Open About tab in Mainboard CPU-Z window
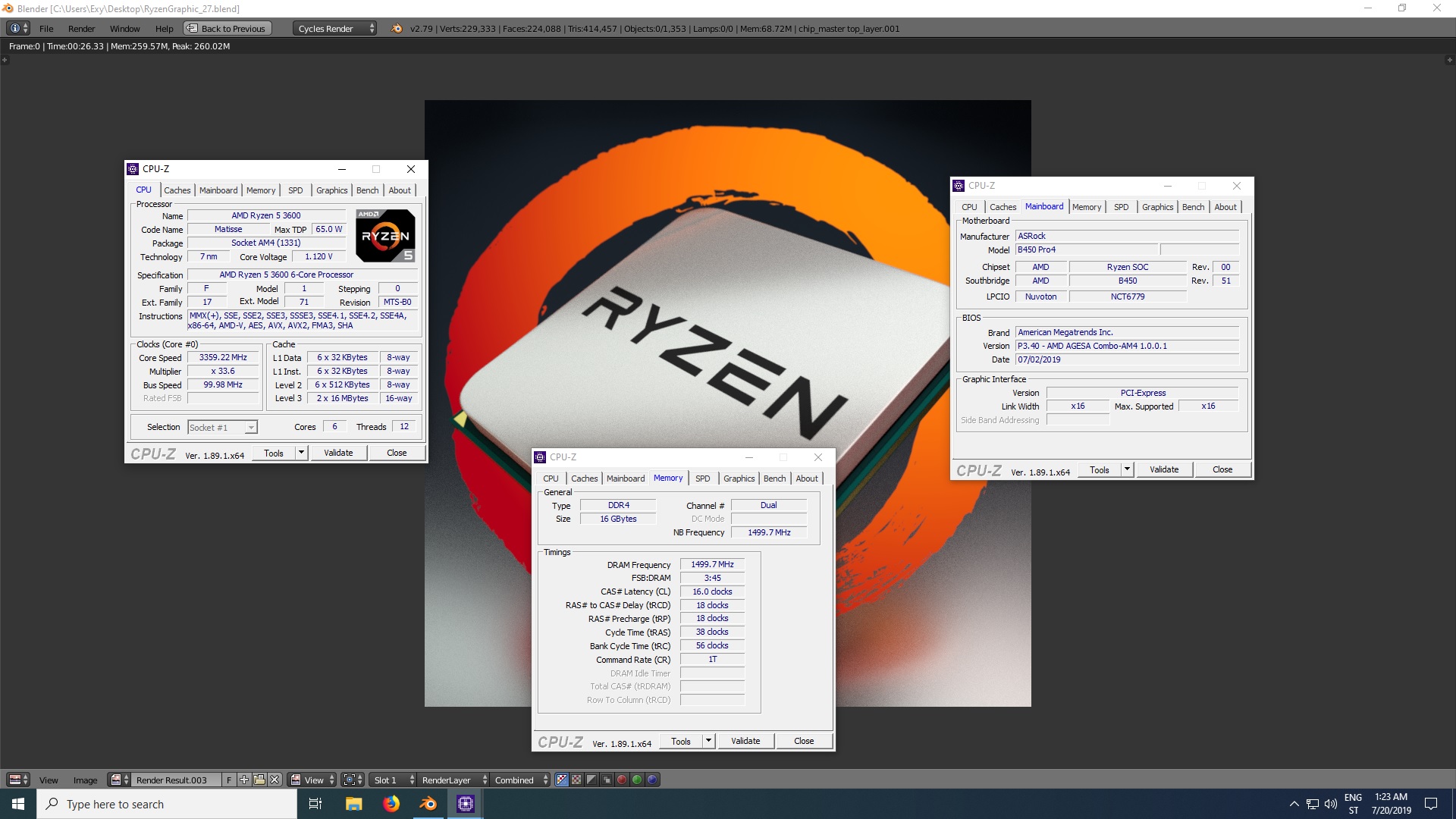This screenshot has height=819, width=1456. [1225, 207]
